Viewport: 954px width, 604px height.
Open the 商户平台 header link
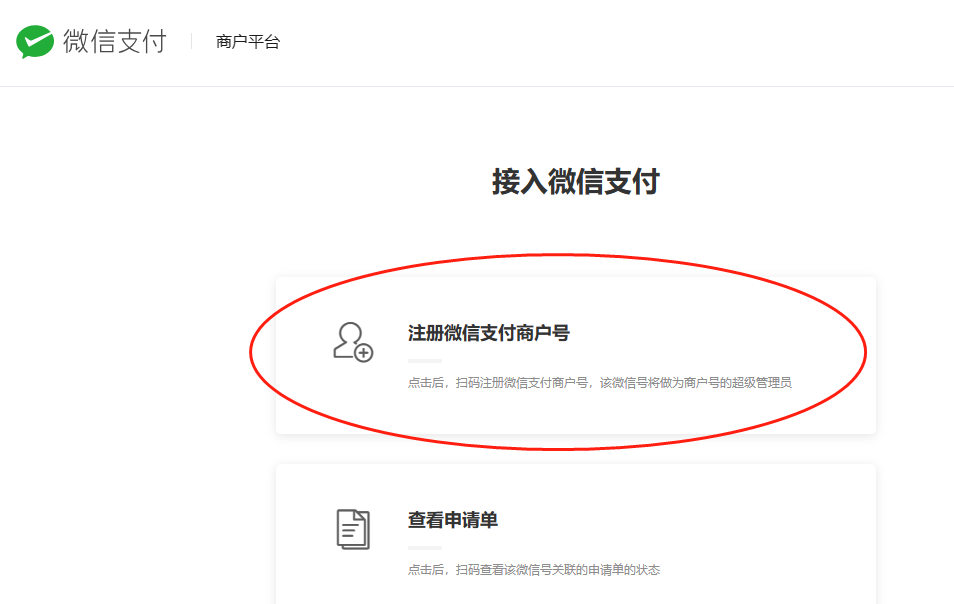coord(248,42)
